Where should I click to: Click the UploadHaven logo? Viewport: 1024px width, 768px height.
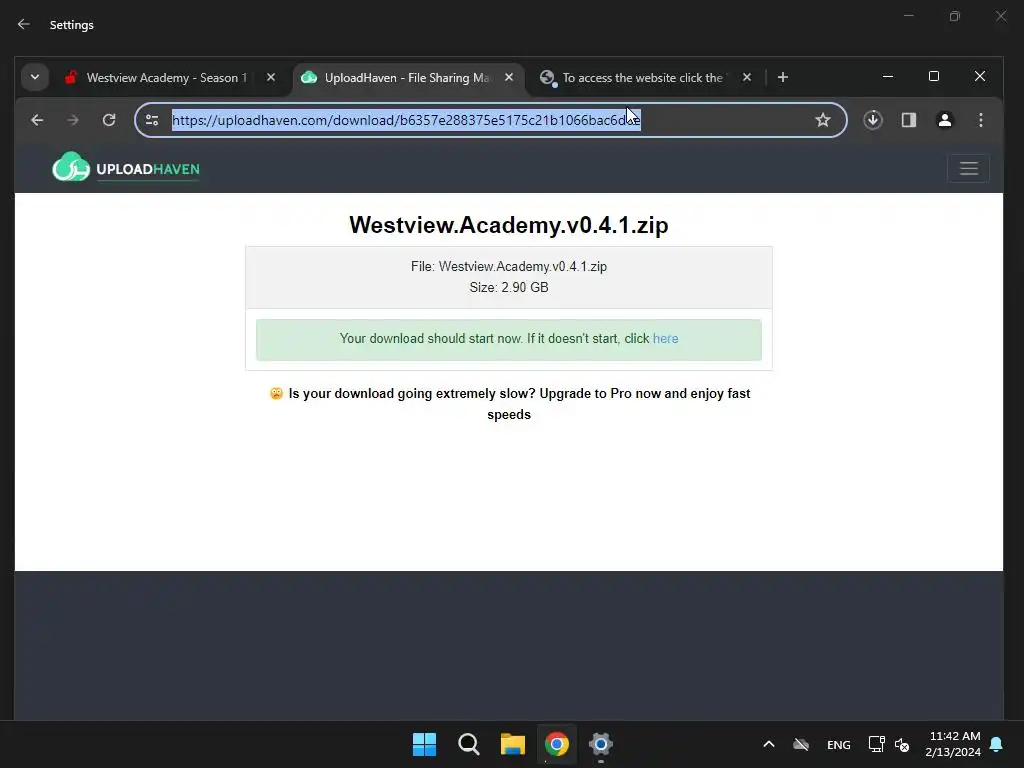point(126,168)
